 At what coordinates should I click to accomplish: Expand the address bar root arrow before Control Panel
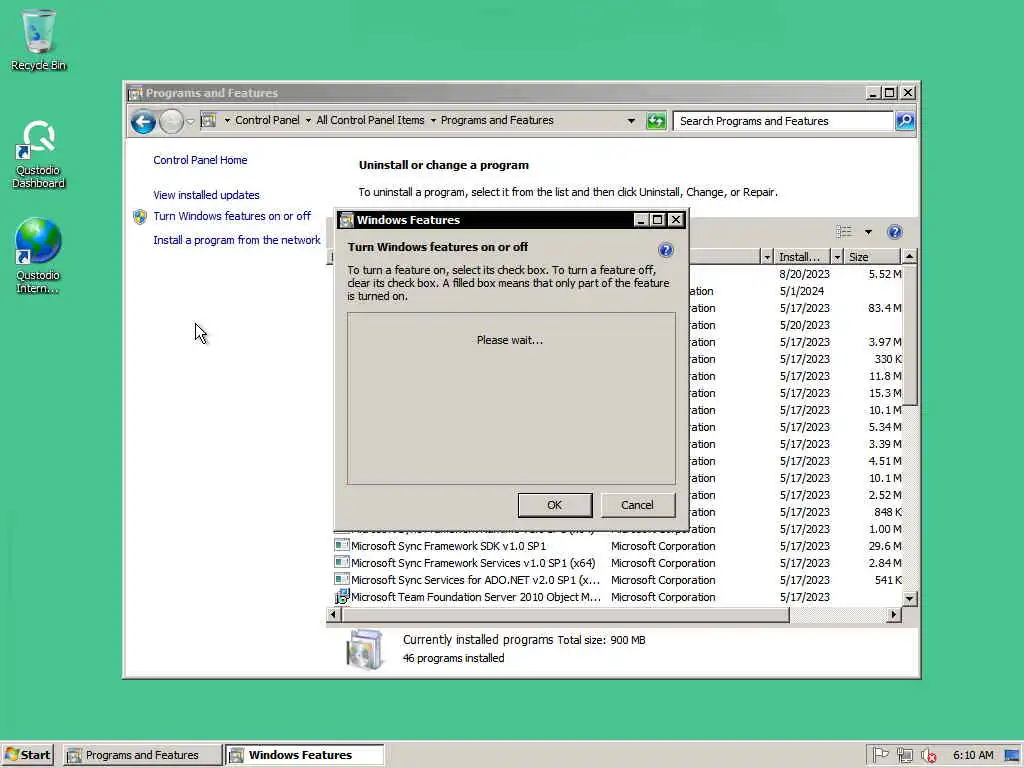(x=227, y=120)
